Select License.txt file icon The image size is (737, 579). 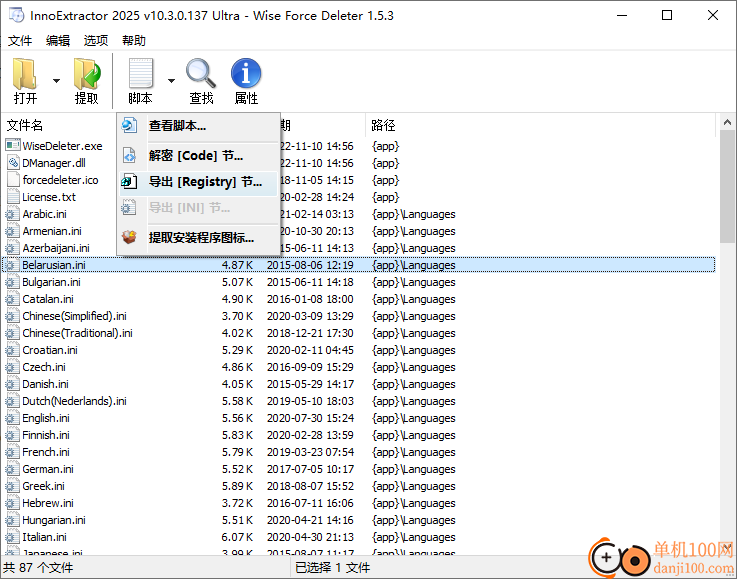(x=13, y=196)
